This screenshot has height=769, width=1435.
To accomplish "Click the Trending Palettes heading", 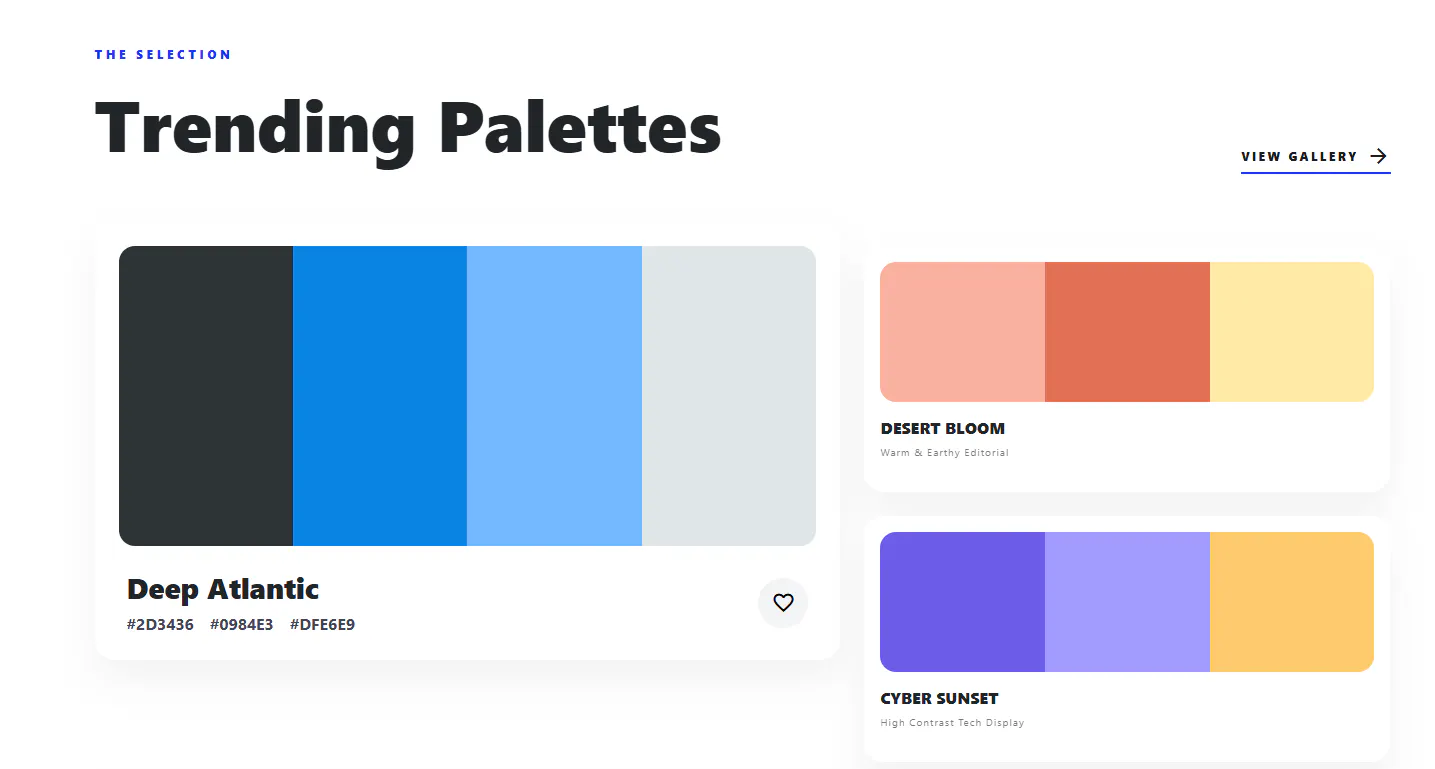I will [x=408, y=130].
